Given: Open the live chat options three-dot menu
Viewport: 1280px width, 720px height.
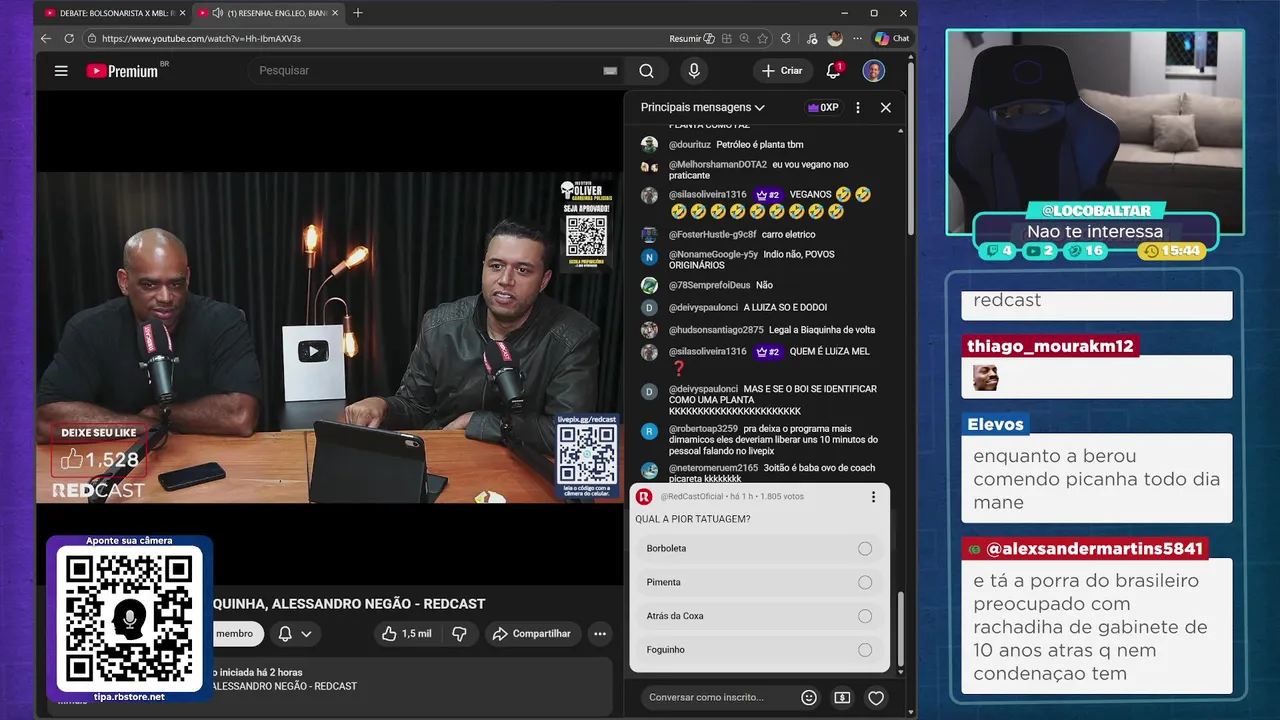Looking at the screenshot, I should pyautogui.click(x=857, y=107).
